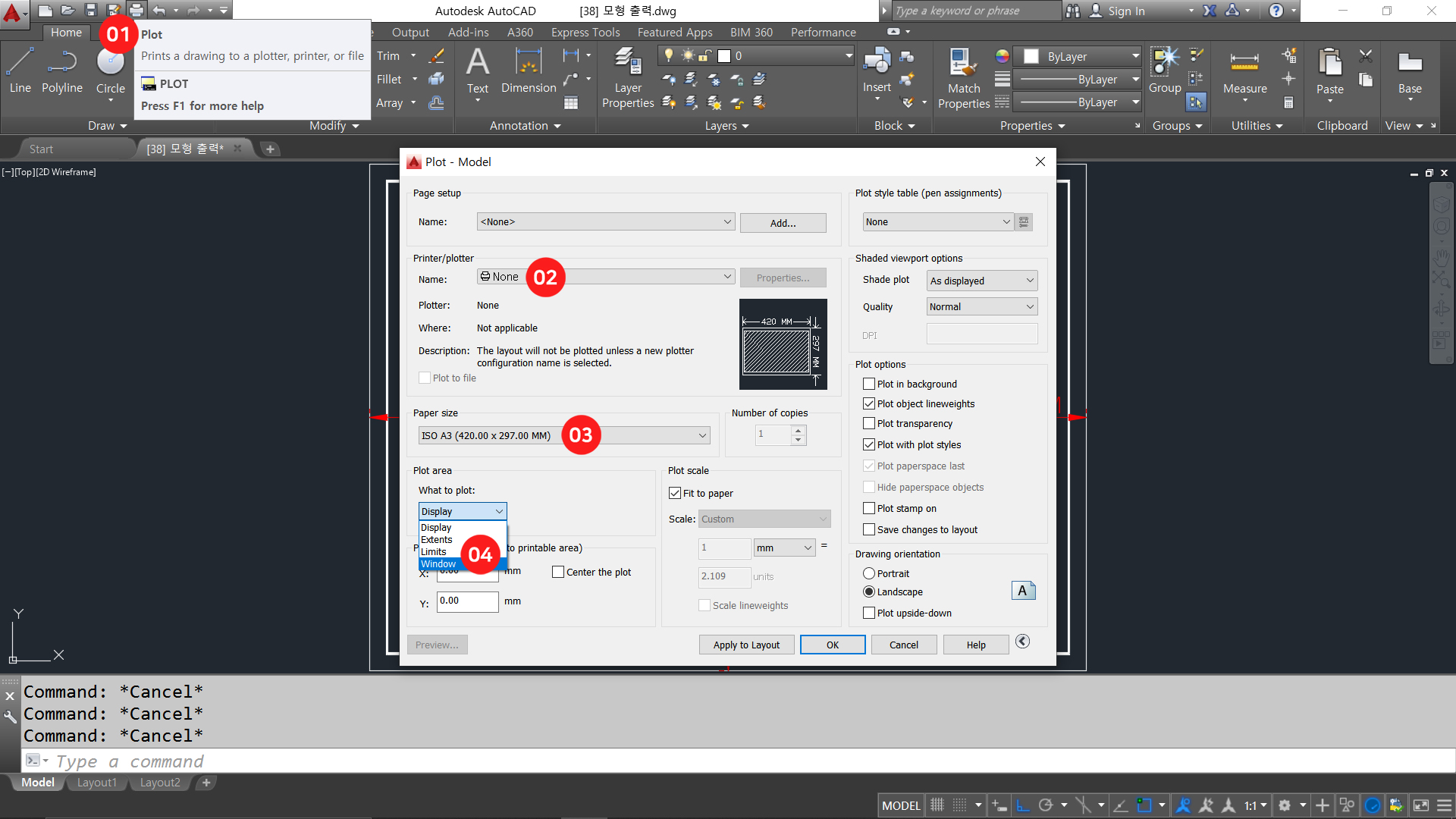Click Apply to Layout button
The height and width of the screenshot is (819, 1456).
tap(746, 645)
